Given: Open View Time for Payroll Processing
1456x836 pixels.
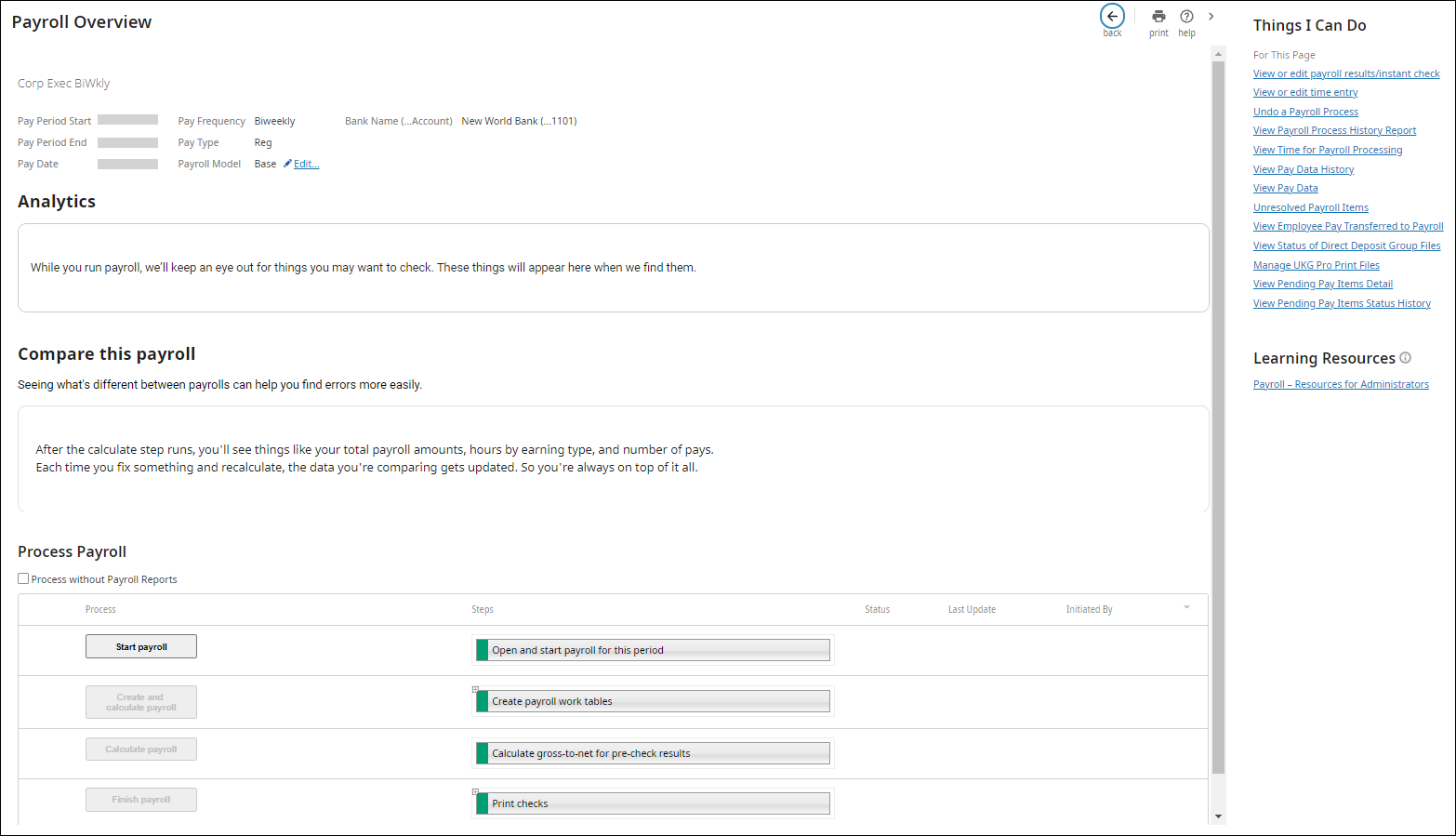Looking at the screenshot, I should pyautogui.click(x=1328, y=150).
